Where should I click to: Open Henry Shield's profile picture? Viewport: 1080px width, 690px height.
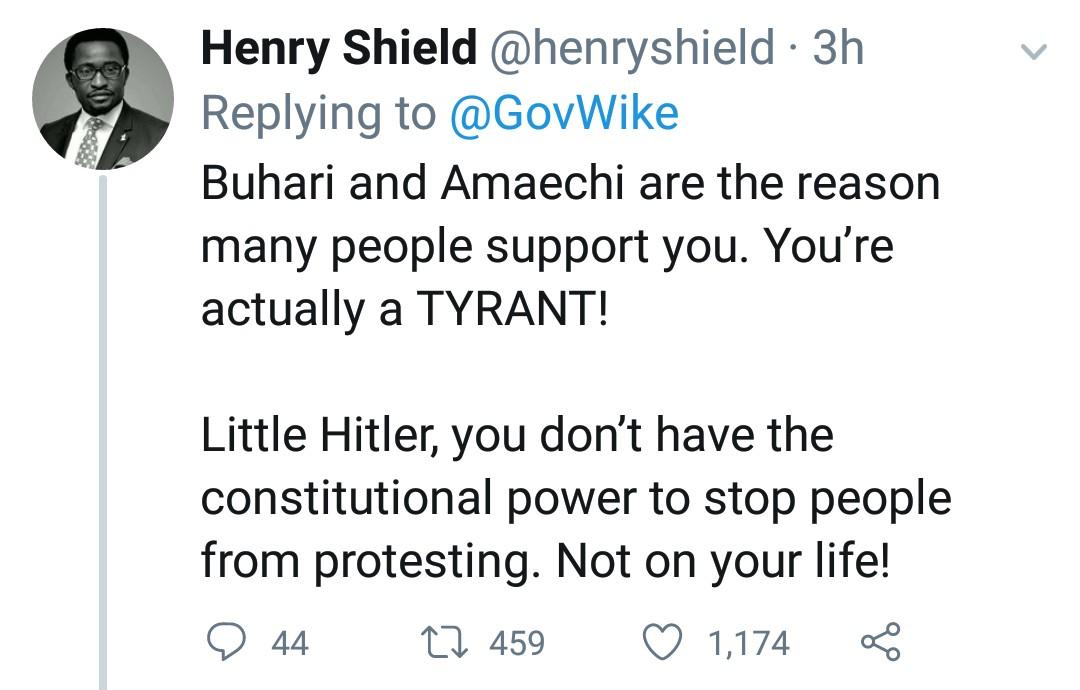102,98
